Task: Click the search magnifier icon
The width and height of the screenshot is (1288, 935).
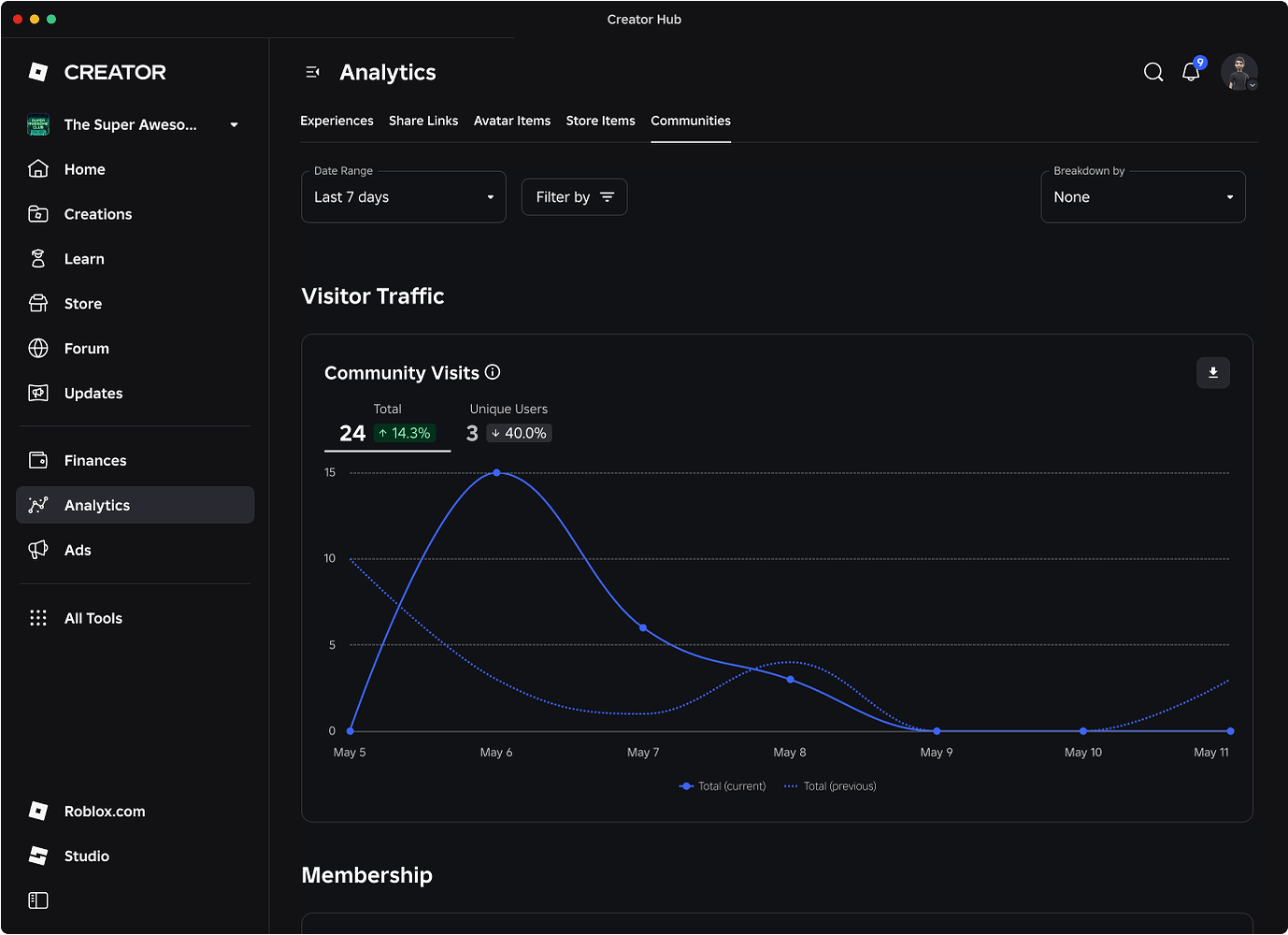Action: pos(1153,72)
